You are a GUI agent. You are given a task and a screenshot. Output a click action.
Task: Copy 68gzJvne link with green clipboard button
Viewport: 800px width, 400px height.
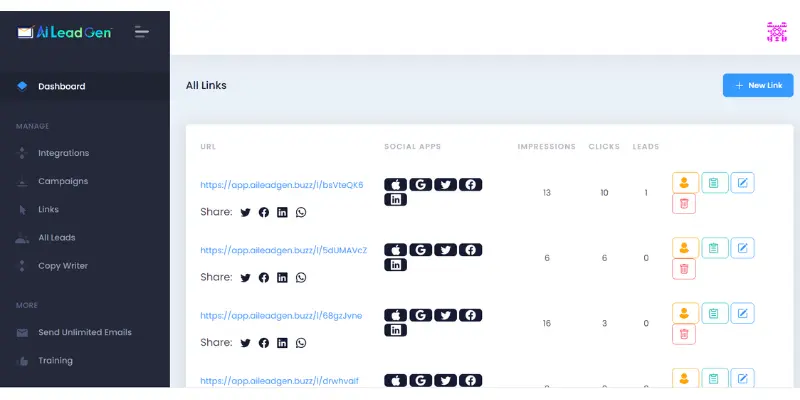pyautogui.click(x=714, y=313)
